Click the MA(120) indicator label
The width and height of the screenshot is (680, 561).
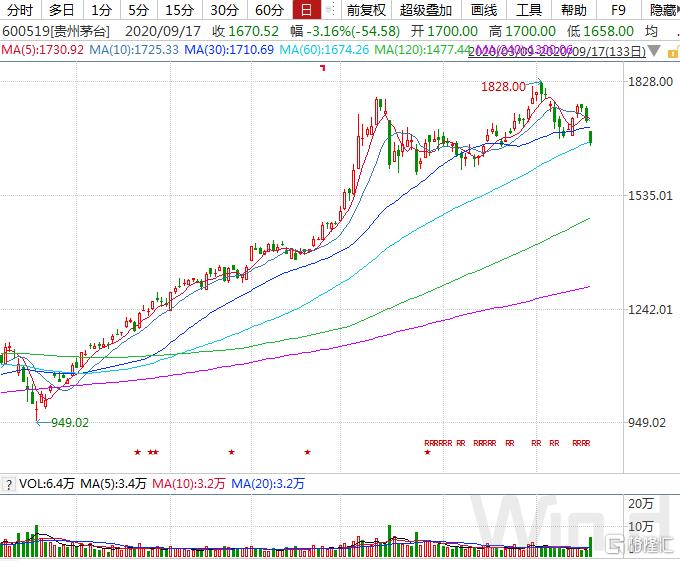click(x=422, y=49)
